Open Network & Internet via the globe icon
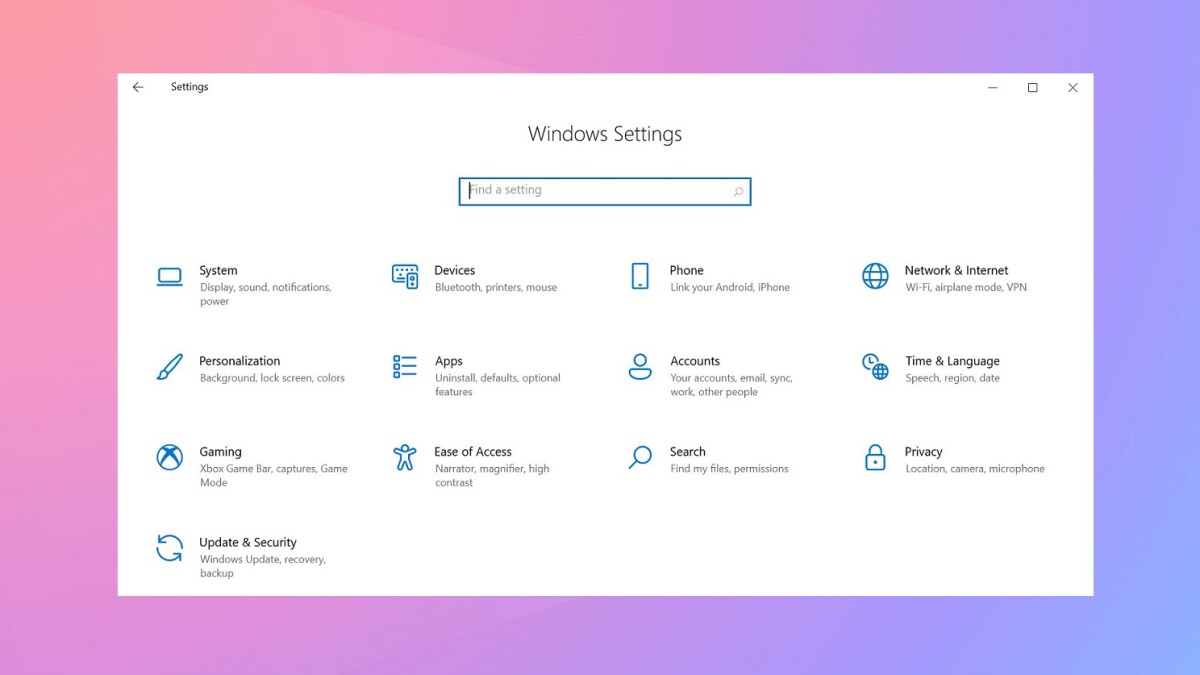 point(874,276)
